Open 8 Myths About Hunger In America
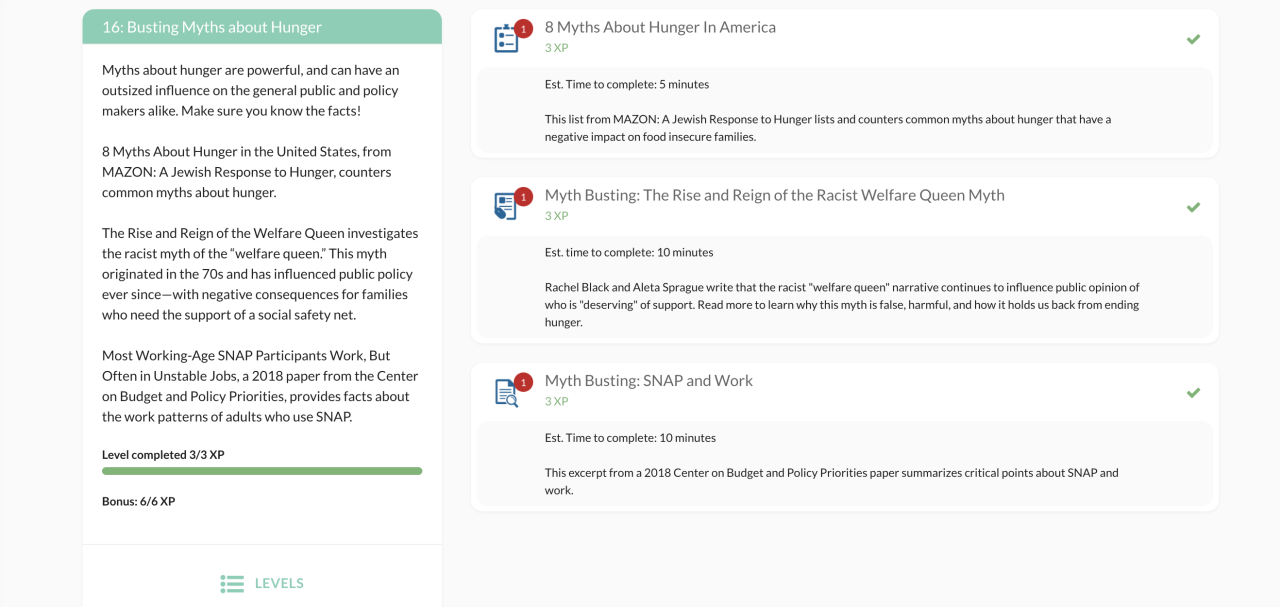Screen dimensions: 1280x607 [x=660, y=27]
